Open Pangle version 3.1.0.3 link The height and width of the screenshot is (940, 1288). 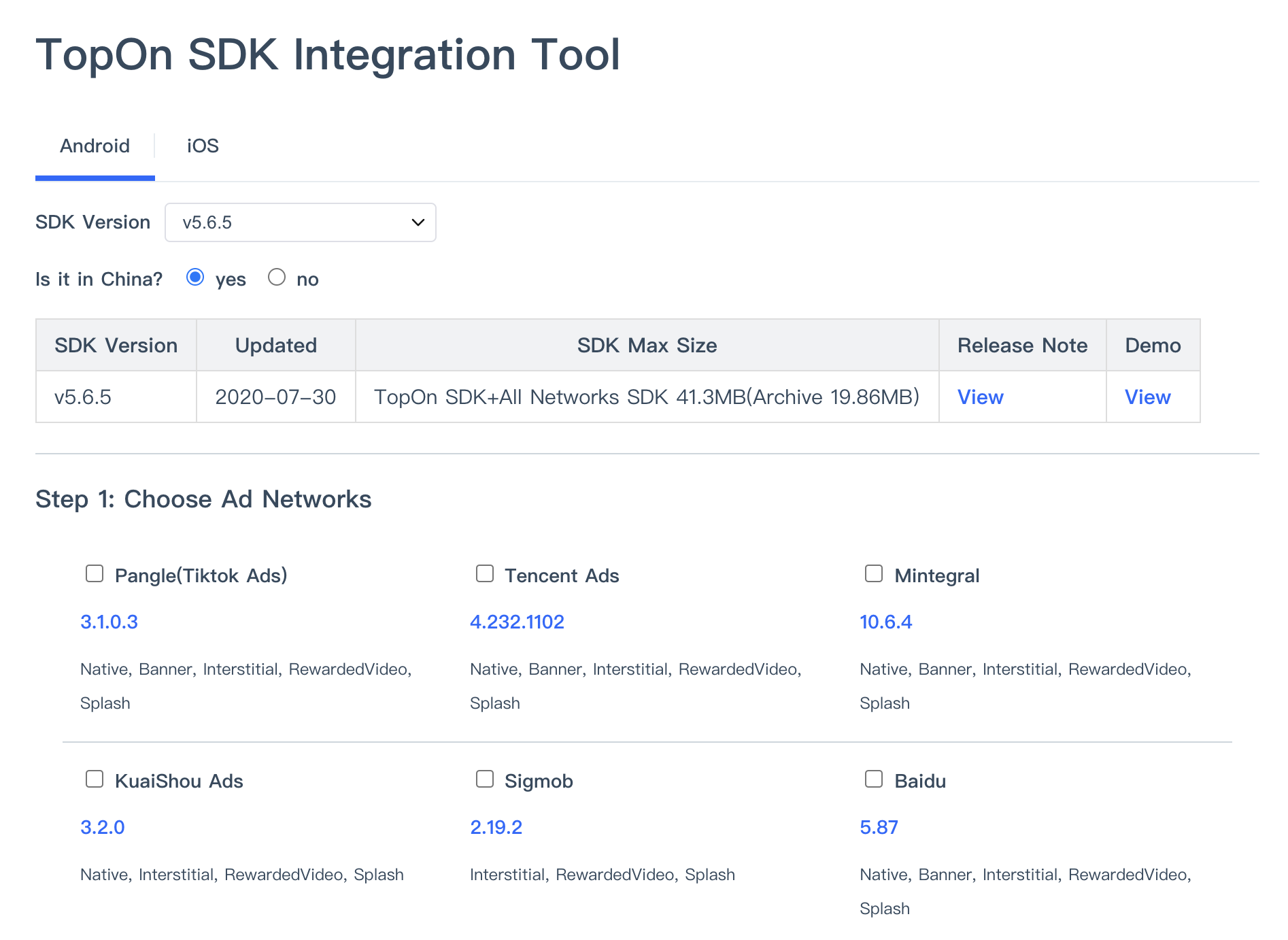click(109, 622)
